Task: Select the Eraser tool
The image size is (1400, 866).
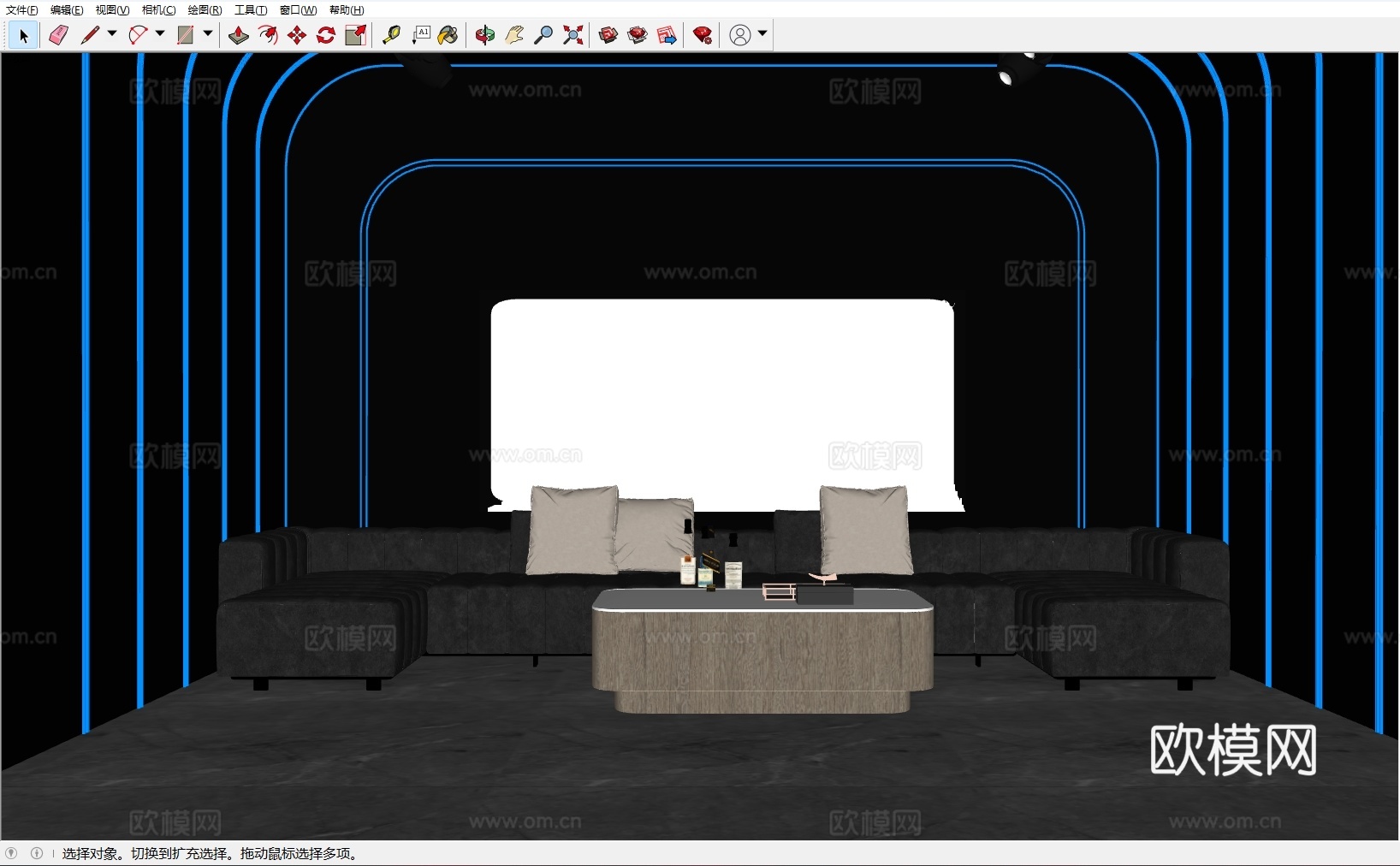Action: click(58, 35)
